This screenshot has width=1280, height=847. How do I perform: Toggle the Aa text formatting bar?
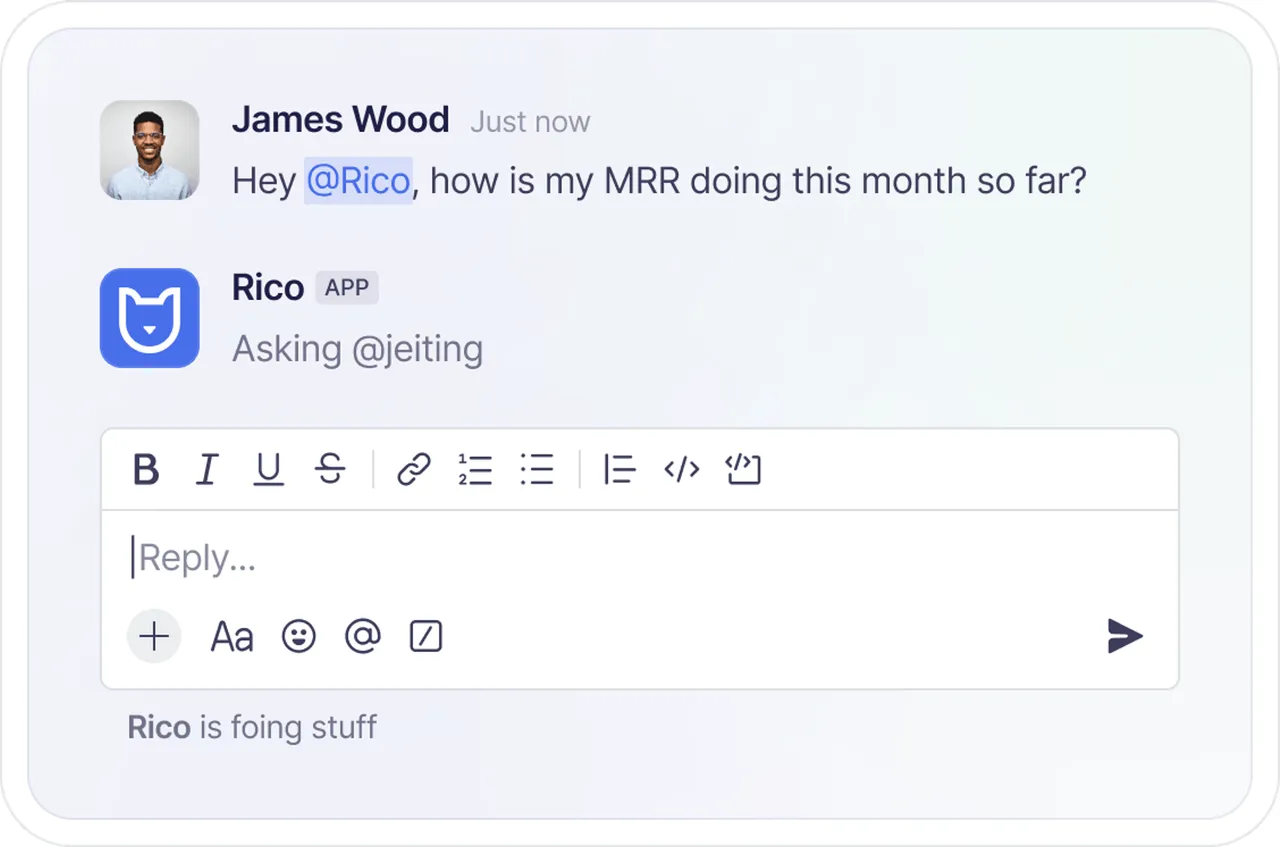pyautogui.click(x=232, y=637)
